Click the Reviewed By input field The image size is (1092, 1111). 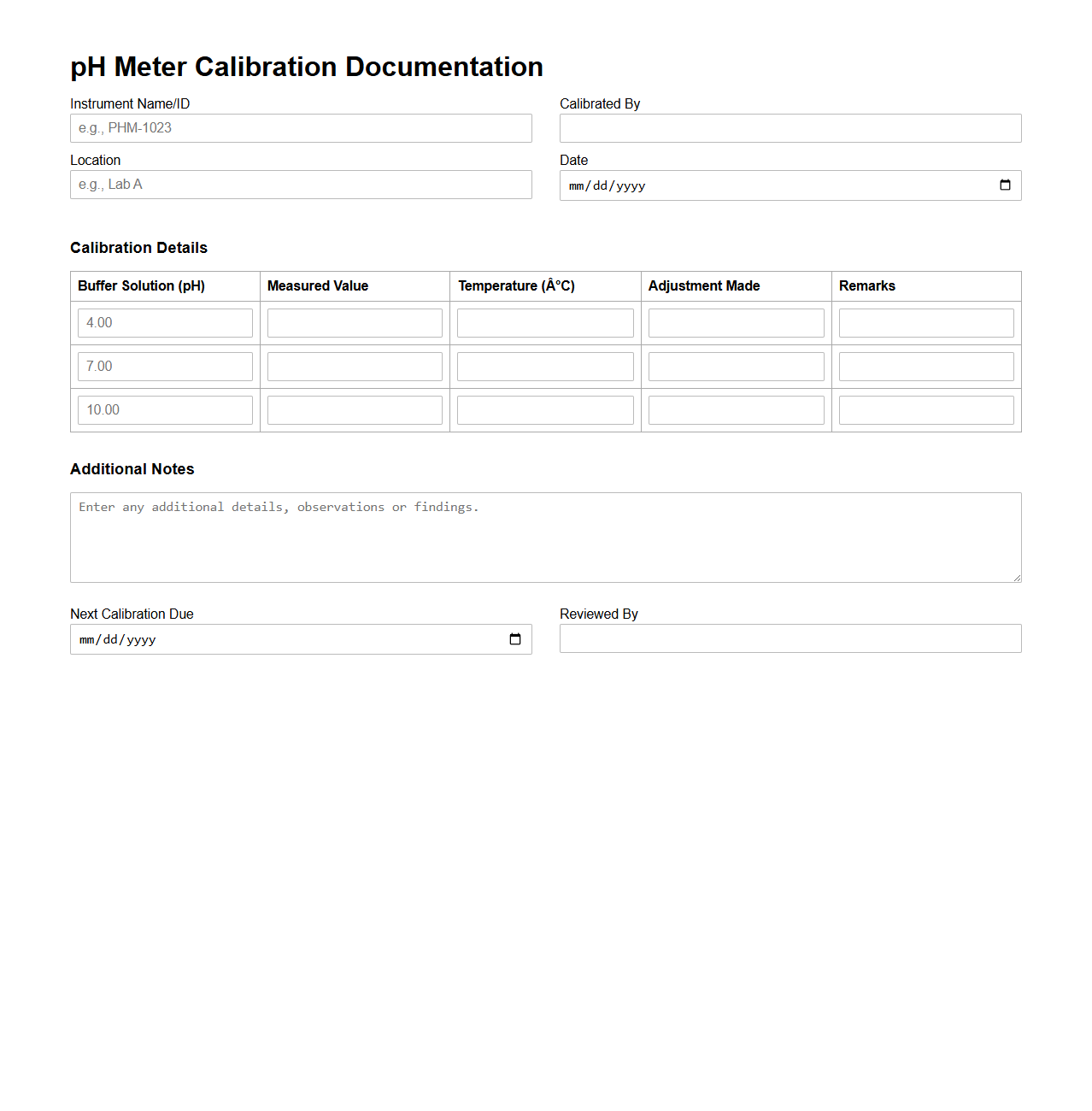[x=790, y=638]
